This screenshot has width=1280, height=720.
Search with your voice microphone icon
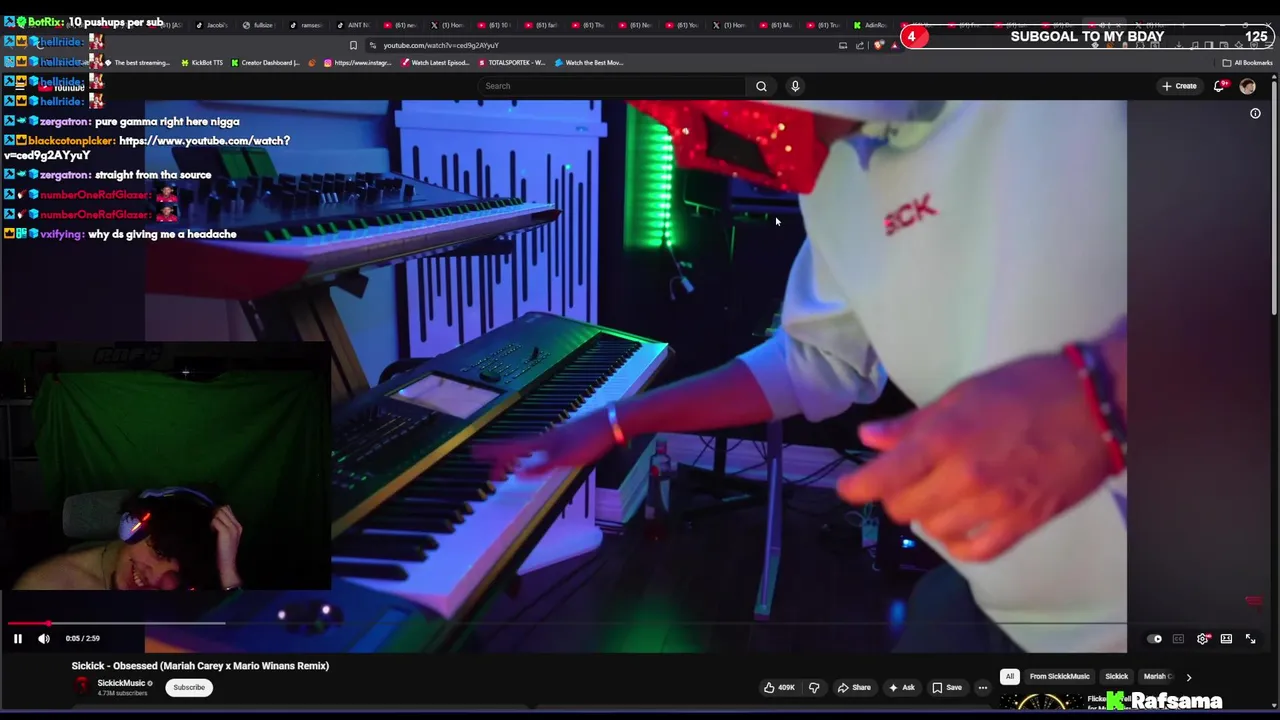[795, 86]
